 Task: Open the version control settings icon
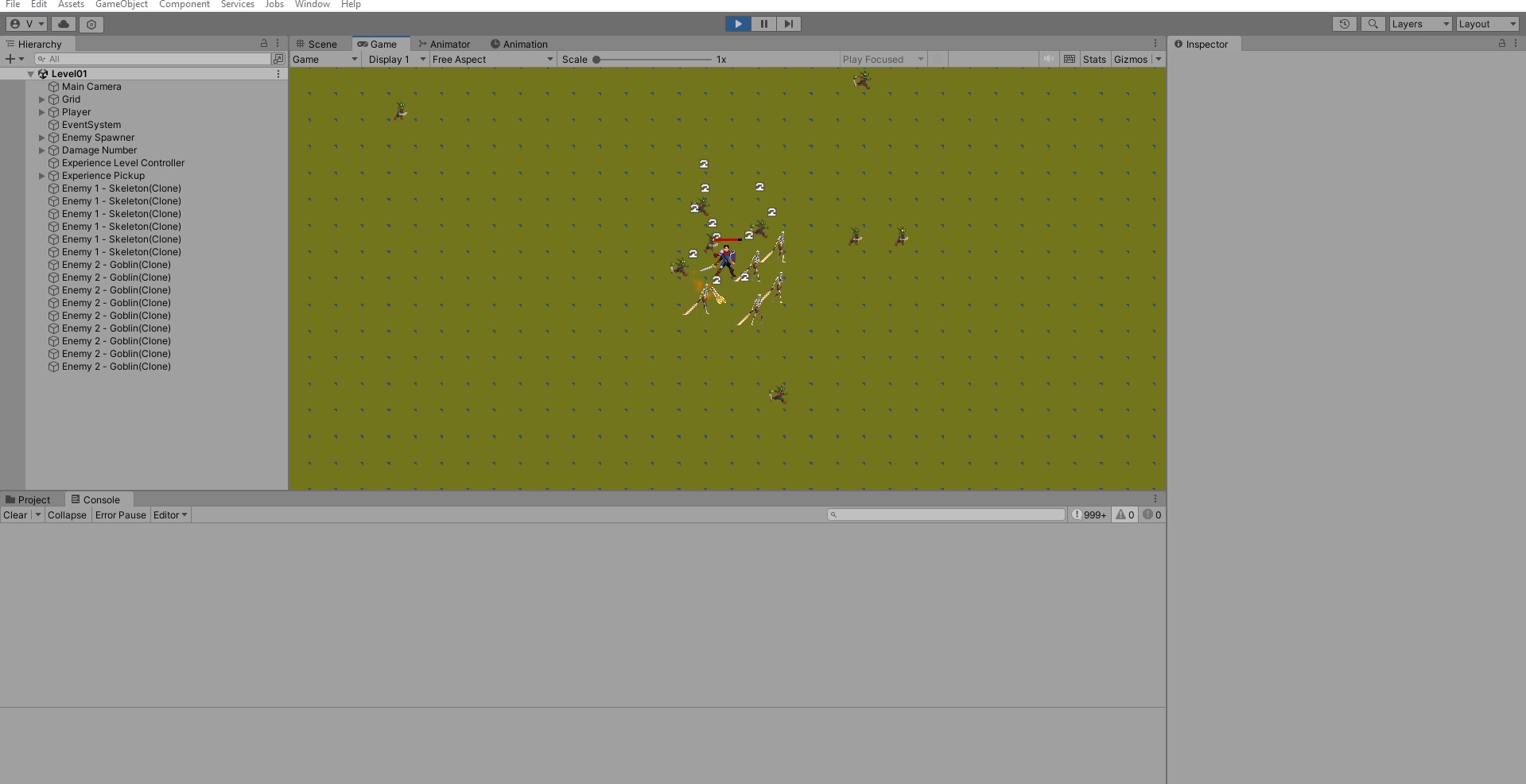91,24
